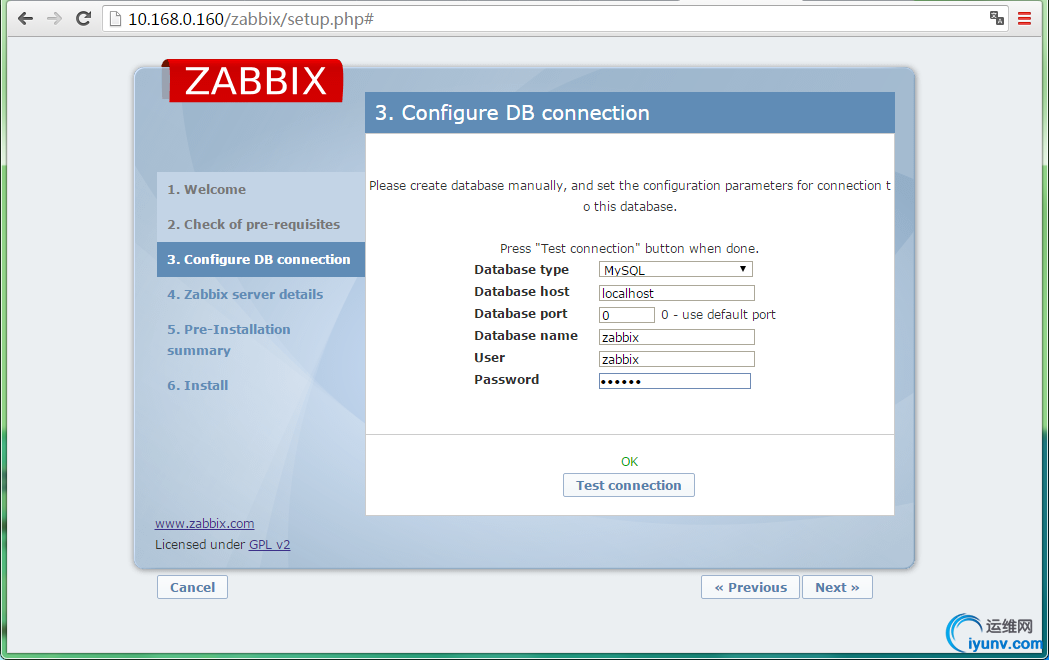Go to « Previous step
This screenshot has height=660, width=1049.
coord(750,587)
